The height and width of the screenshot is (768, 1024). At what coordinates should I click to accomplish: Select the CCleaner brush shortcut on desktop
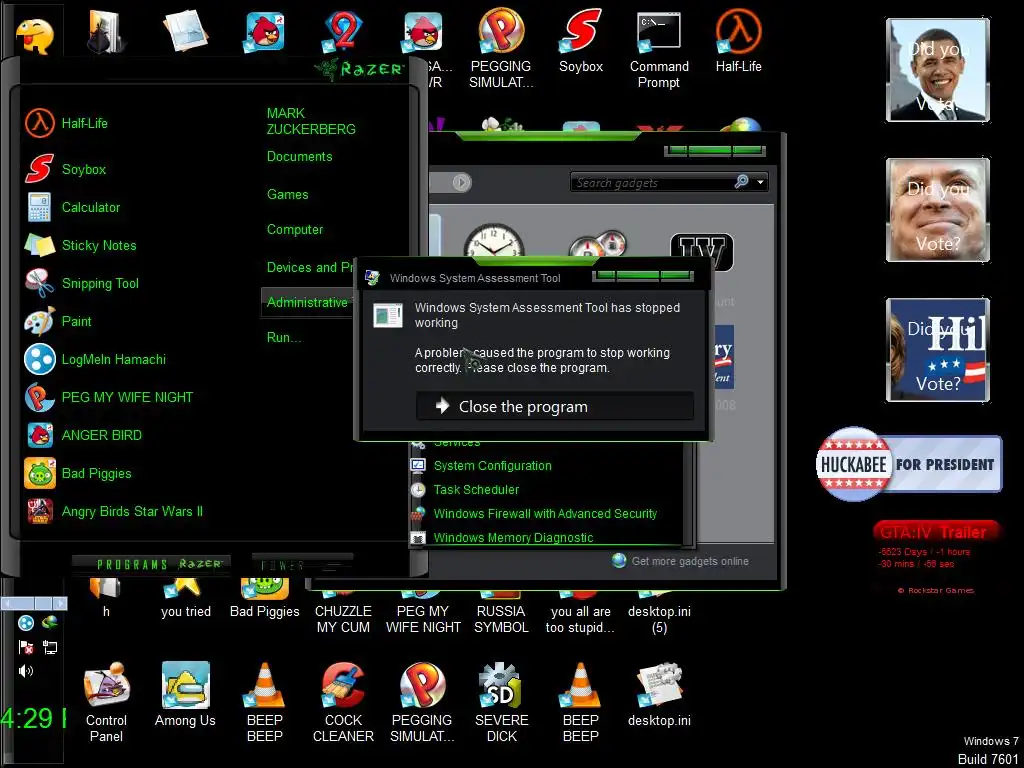pyautogui.click(x=344, y=703)
